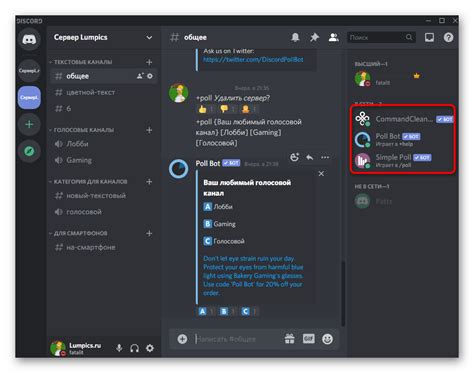Screen dimensions: 474x373
Task: Show pinned messages pin icon
Action: click(314, 37)
